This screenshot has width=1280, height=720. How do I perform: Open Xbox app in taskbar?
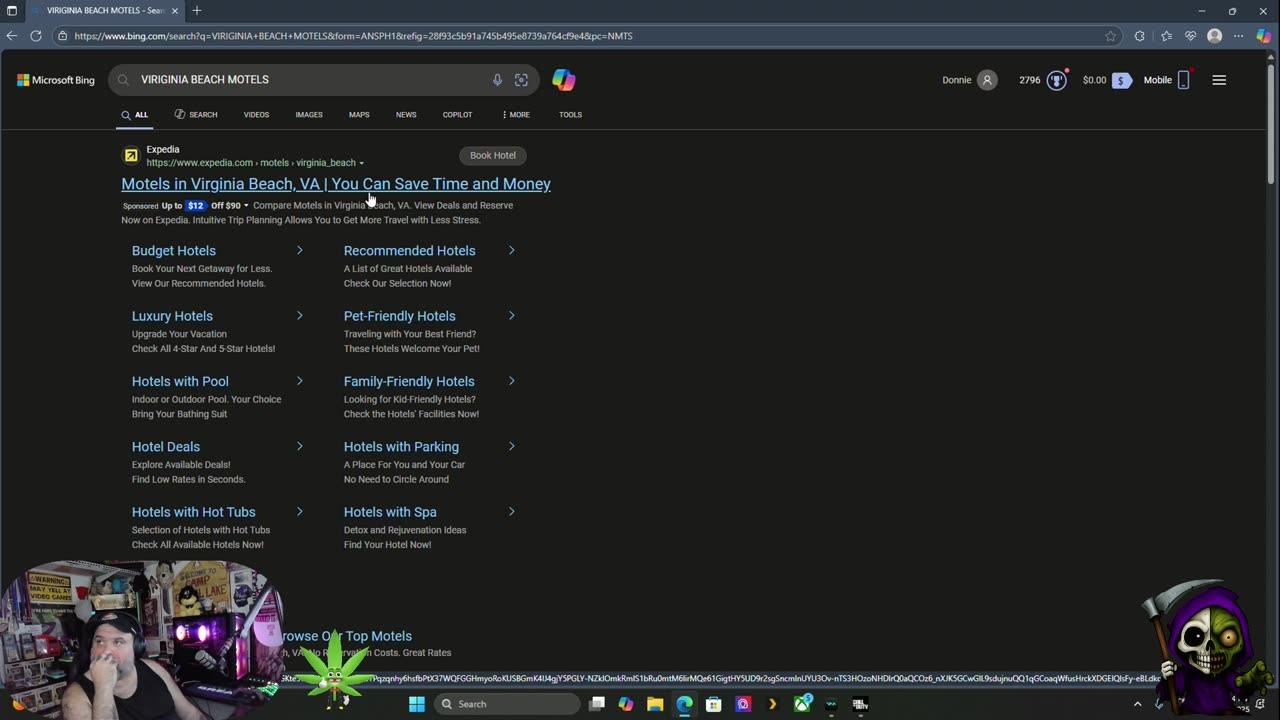coord(802,704)
